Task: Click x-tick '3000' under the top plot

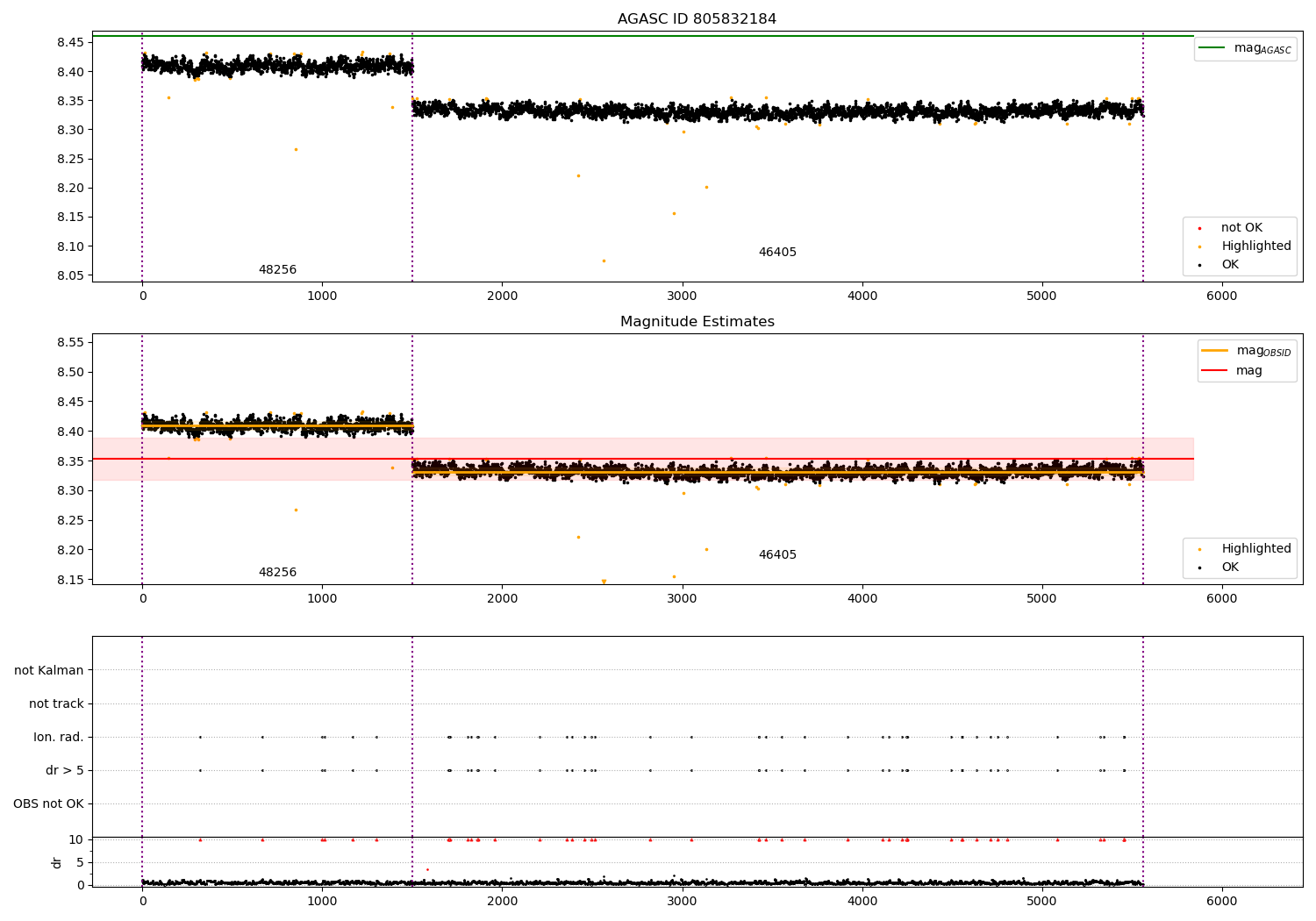Action: [682, 296]
